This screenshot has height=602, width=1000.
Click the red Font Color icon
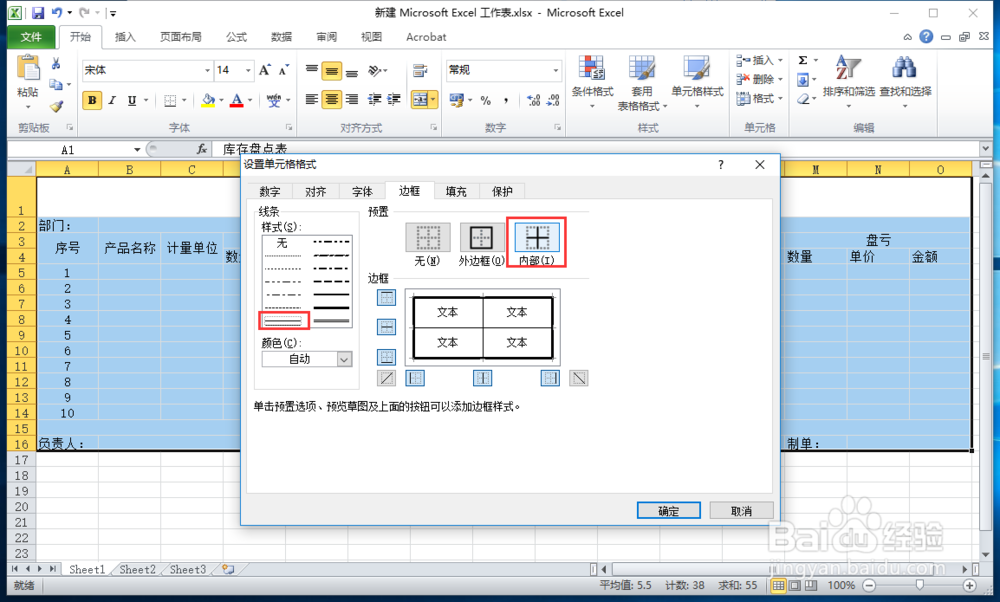(237, 100)
